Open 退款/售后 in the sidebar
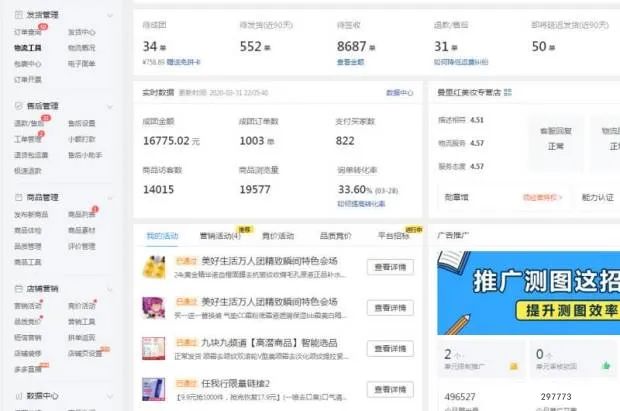 [x=29, y=124]
